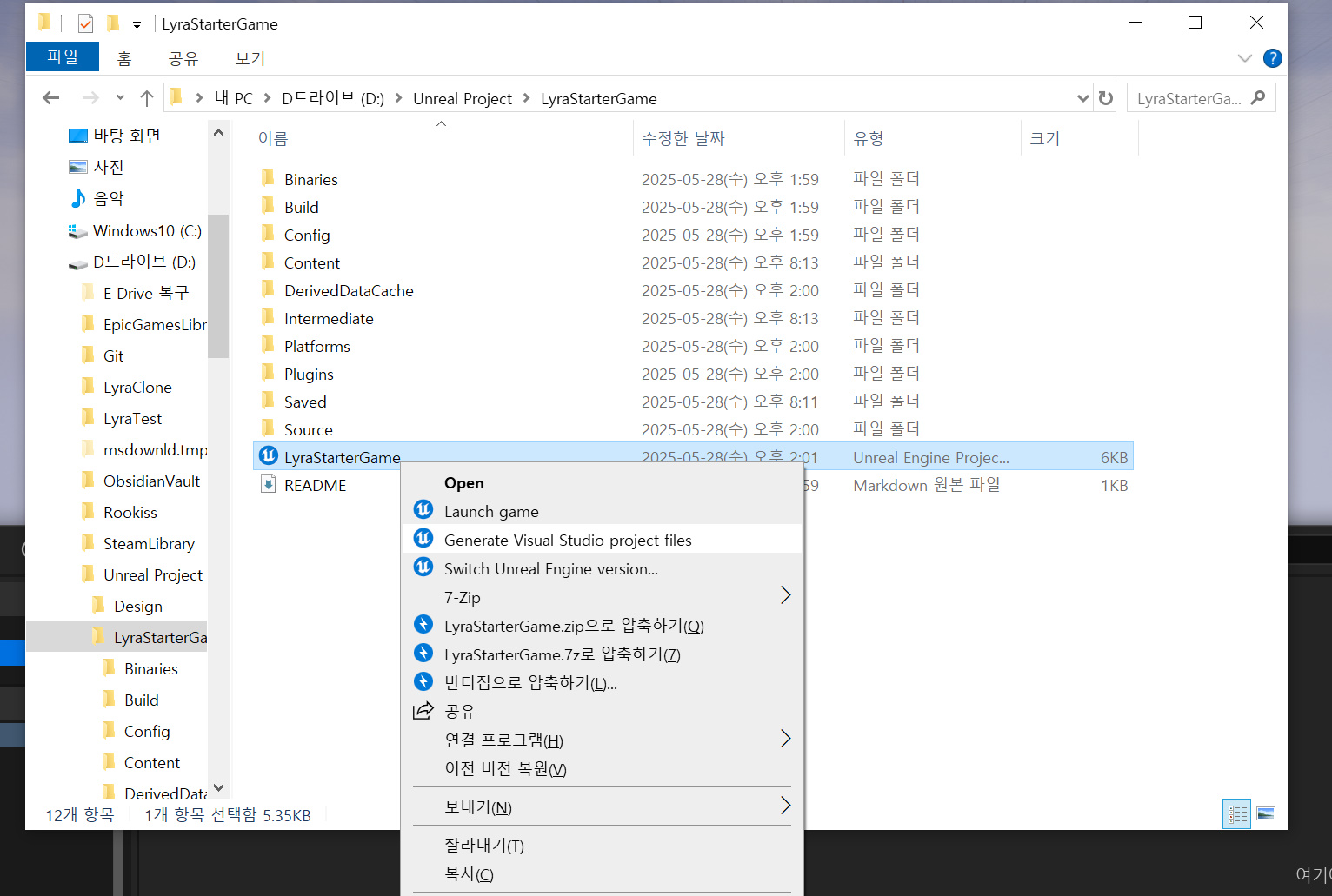Click the refresh icon beside address bar

pos(1106,98)
